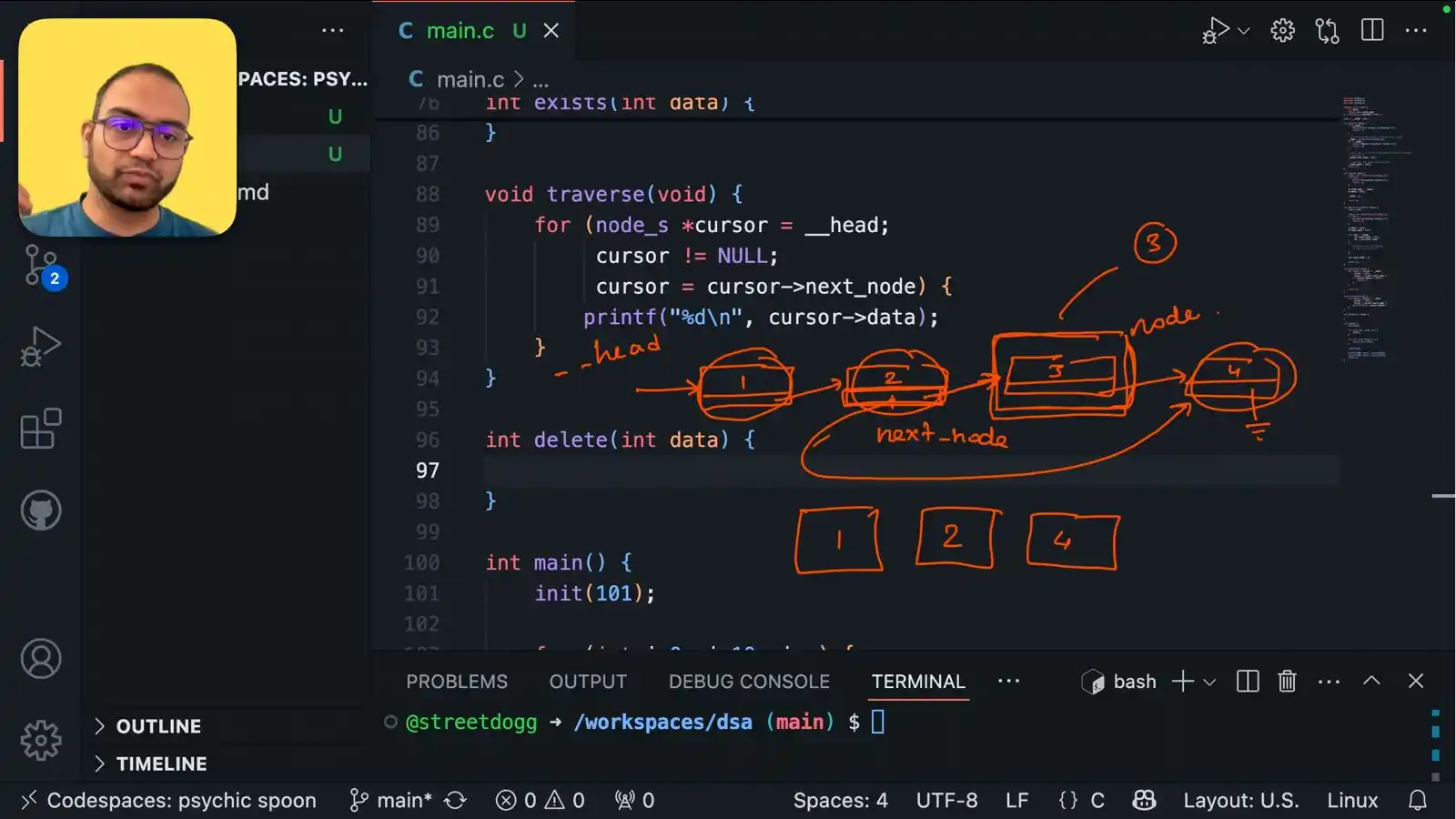Image resolution: width=1456 pixels, height=819 pixels.
Task: Open the Manage settings gear
Action: 41,740
